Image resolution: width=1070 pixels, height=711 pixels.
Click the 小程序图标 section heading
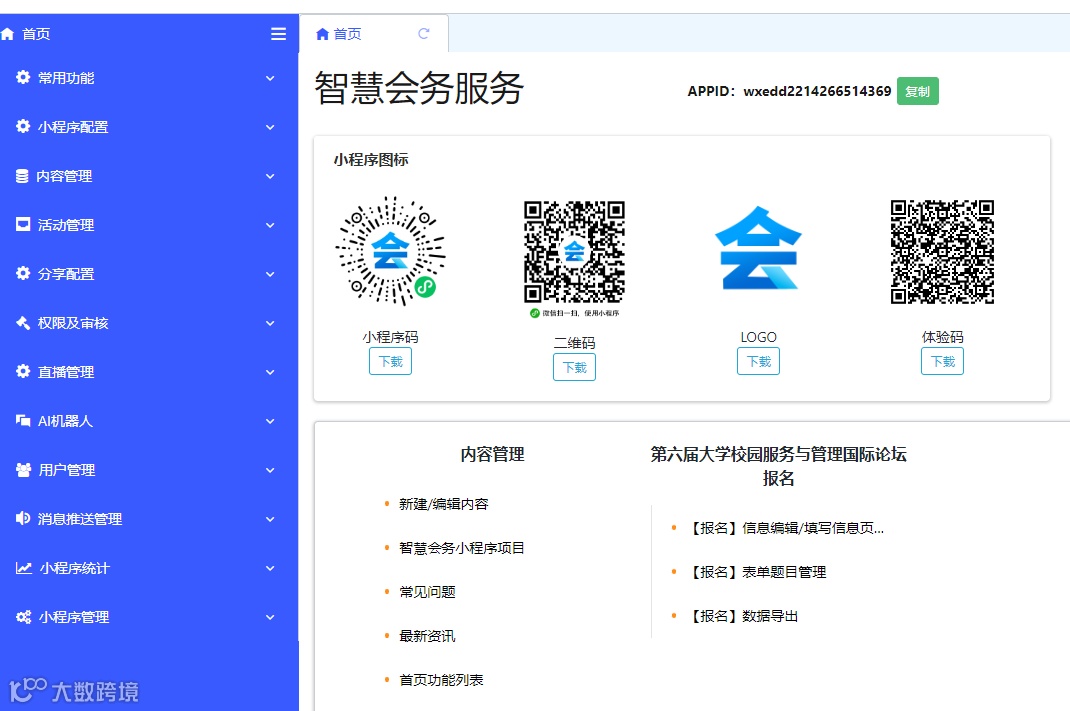371,160
